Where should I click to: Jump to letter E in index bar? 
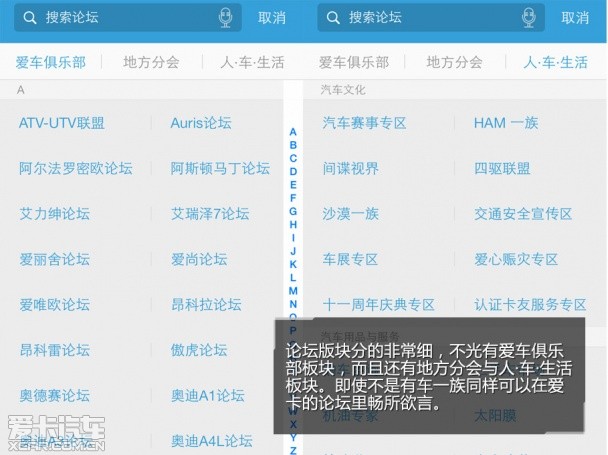pyautogui.click(x=293, y=185)
